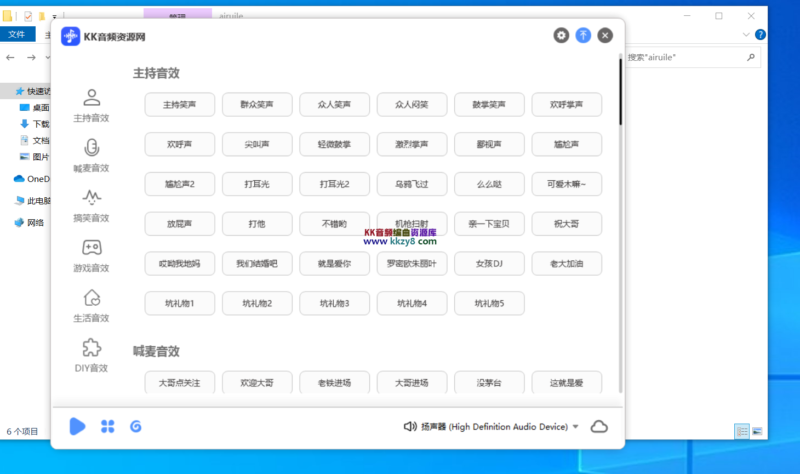This screenshot has height=474, width=800.
Task: Play the 坑礼物1 sound effect
Action: (180, 304)
